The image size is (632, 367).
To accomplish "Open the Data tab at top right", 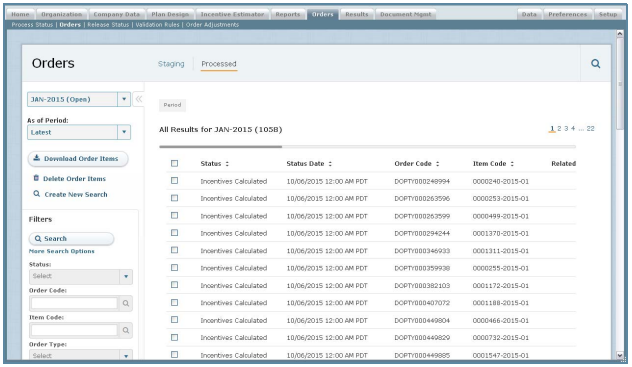I will (529, 14).
